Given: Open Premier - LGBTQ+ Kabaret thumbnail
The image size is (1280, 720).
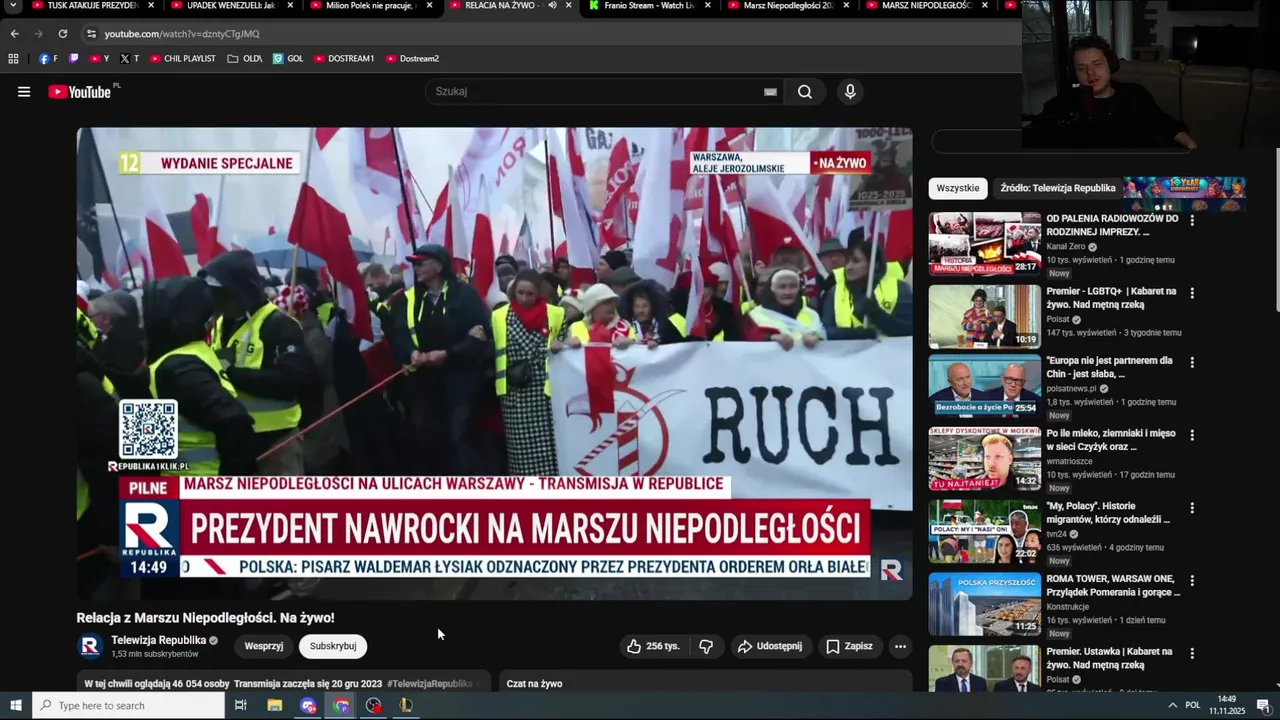Looking at the screenshot, I should (x=984, y=316).
